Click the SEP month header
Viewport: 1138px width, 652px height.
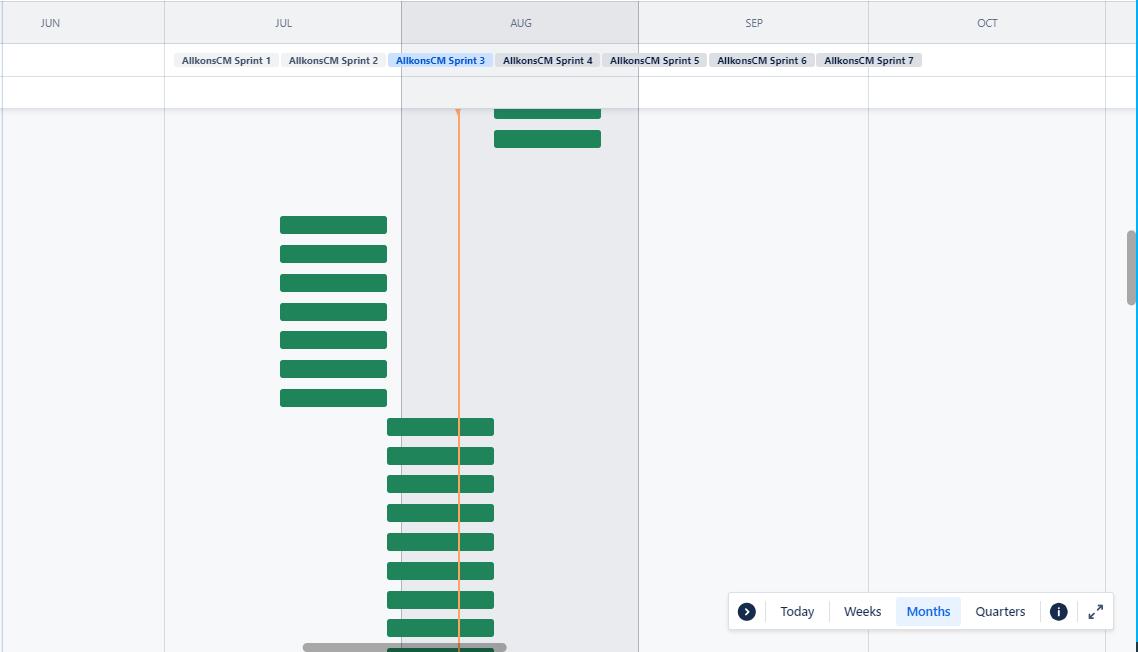(x=754, y=22)
